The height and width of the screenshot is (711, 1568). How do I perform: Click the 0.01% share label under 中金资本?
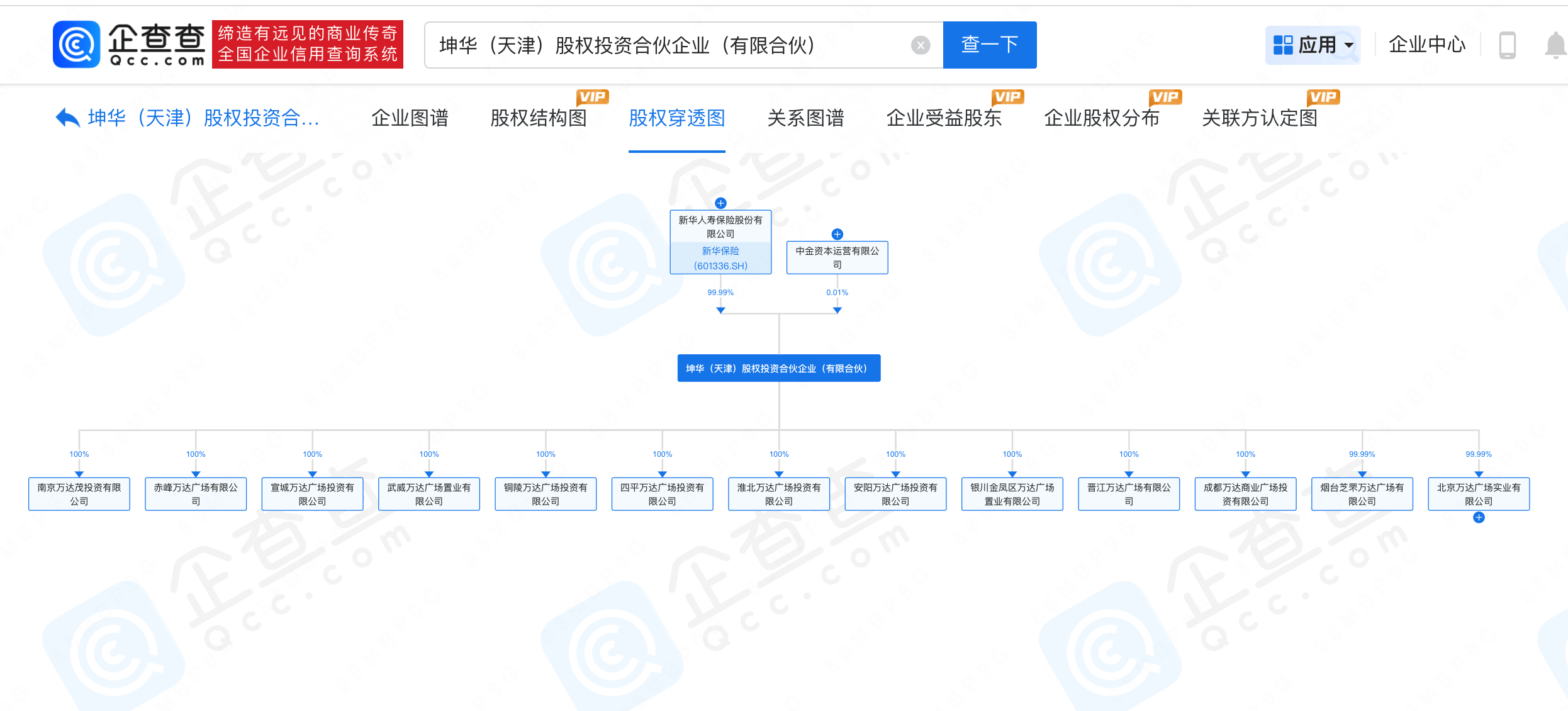pyautogui.click(x=837, y=293)
